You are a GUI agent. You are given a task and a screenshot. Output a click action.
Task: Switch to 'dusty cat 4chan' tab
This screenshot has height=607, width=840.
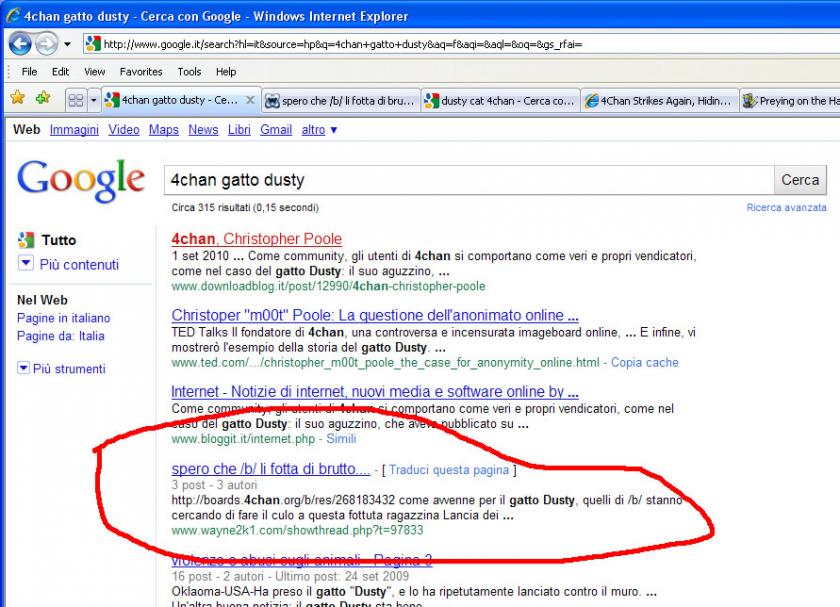[x=500, y=101]
